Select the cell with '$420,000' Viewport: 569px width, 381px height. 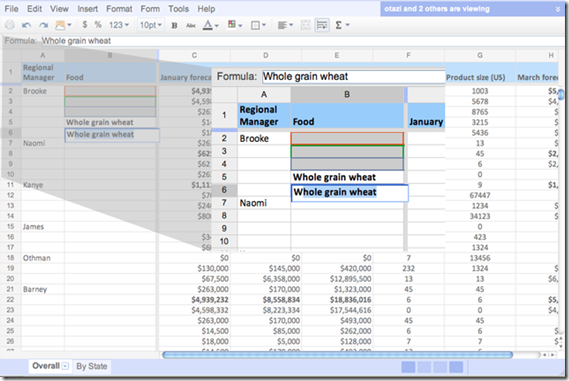(337, 269)
